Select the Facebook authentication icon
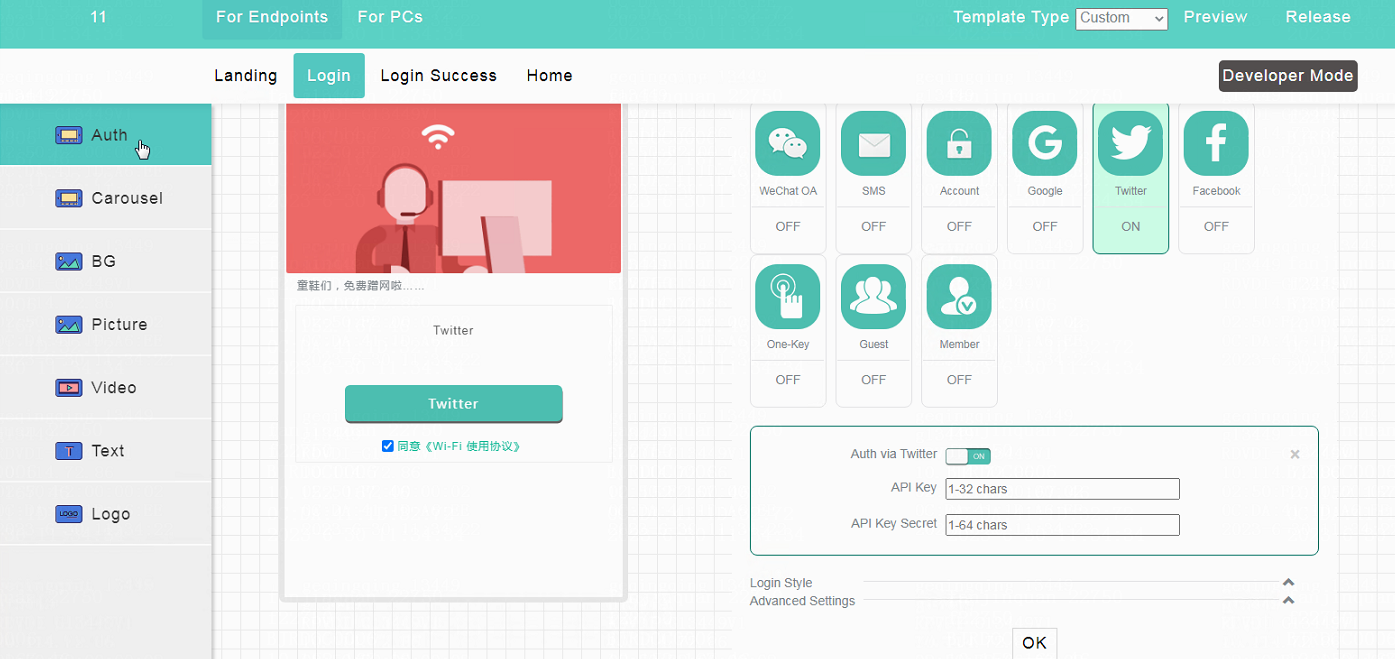 tap(1216, 143)
